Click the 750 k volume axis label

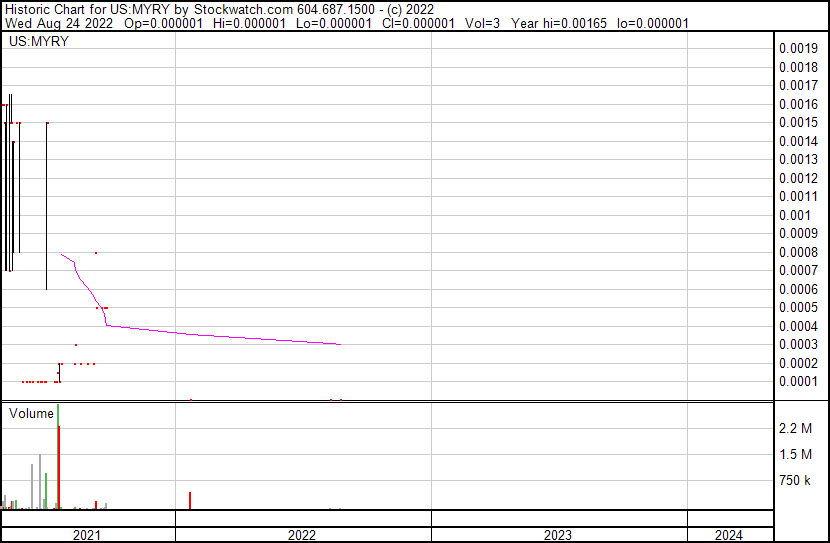pyautogui.click(x=797, y=480)
